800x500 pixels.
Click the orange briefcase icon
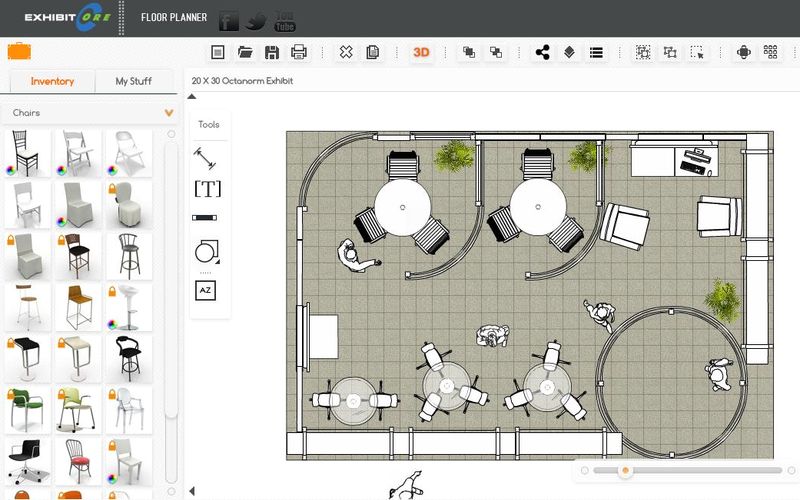(19, 52)
